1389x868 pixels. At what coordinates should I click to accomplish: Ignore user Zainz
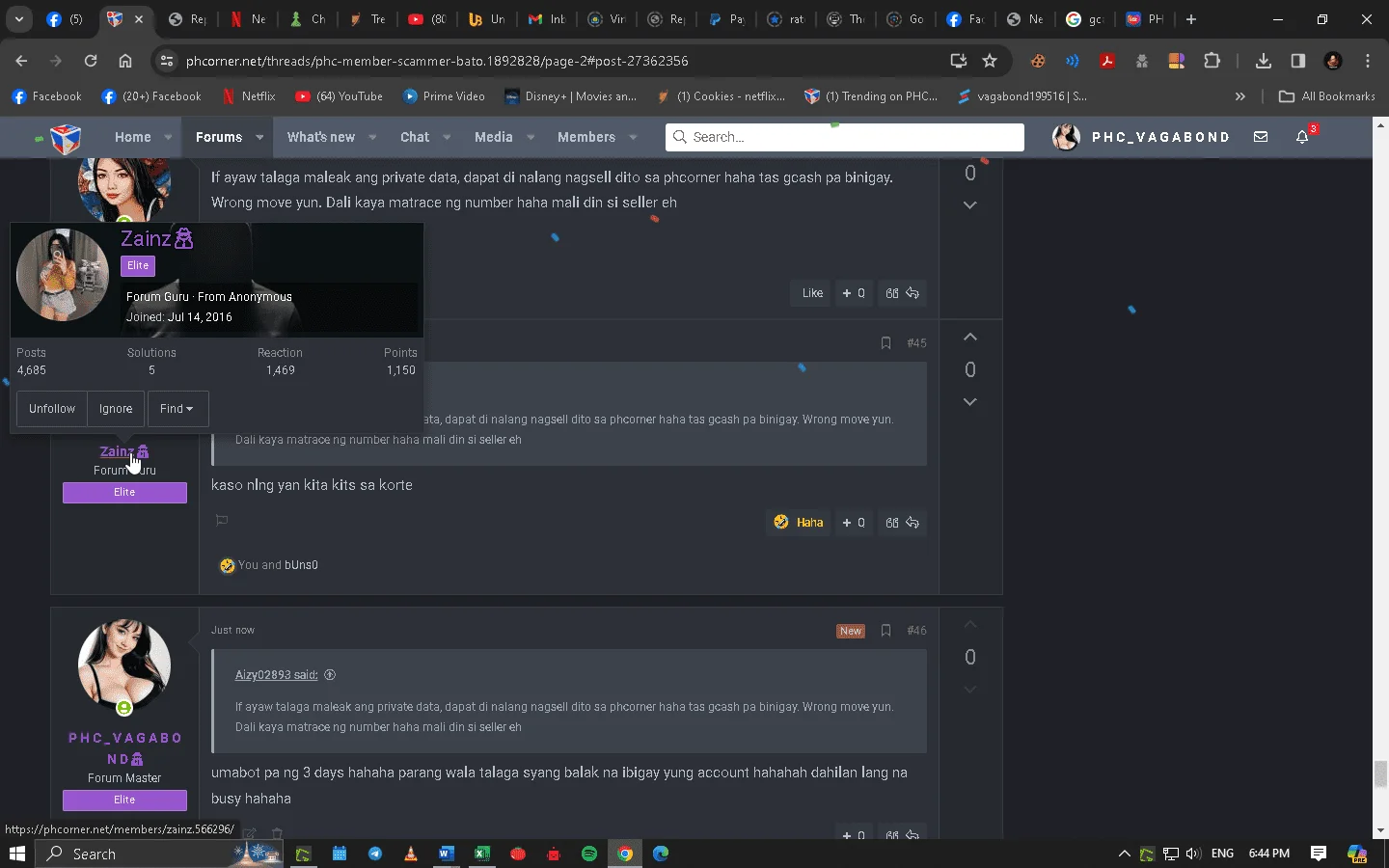coord(116,409)
